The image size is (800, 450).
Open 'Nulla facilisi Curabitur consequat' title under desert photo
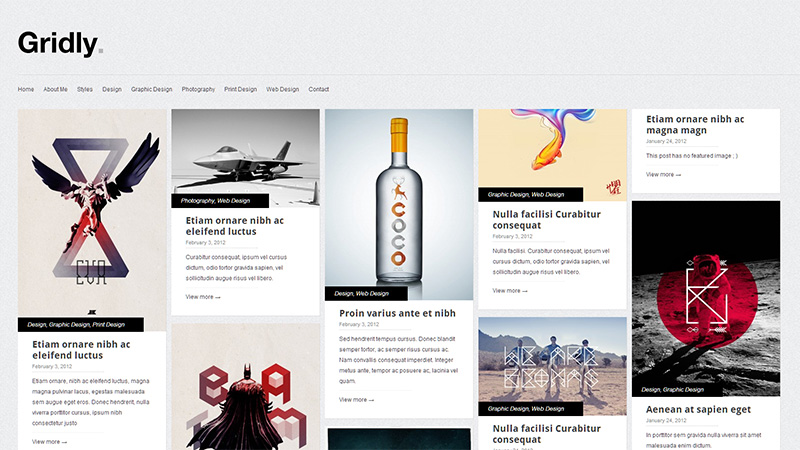point(546,434)
